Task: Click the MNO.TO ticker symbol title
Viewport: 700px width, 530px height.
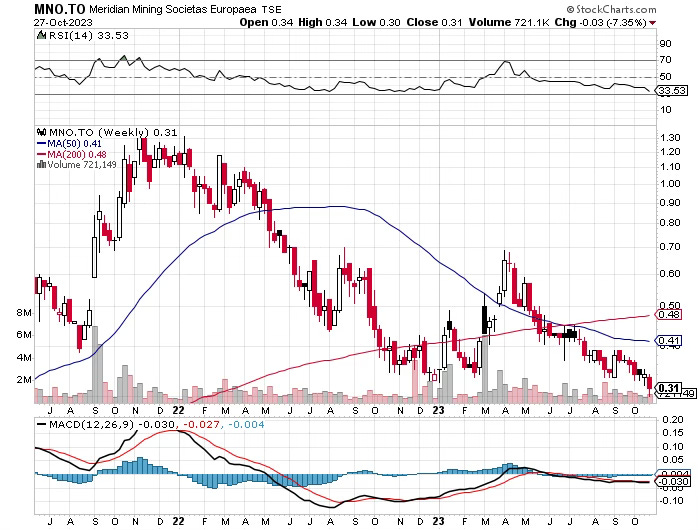Action: [x=60, y=9]
